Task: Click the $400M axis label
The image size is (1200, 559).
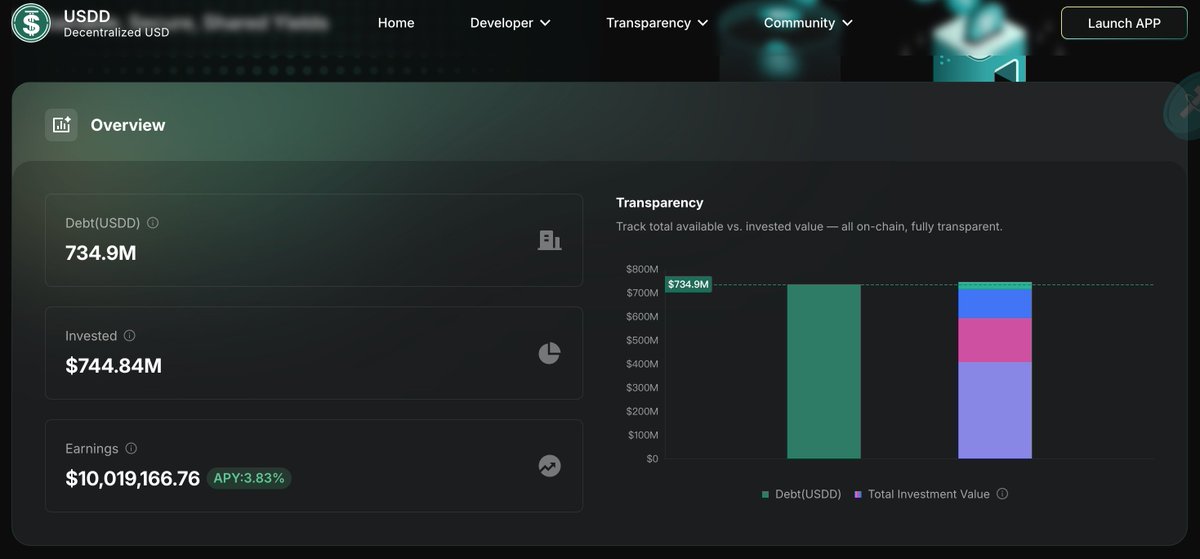Action: point(642,364)
